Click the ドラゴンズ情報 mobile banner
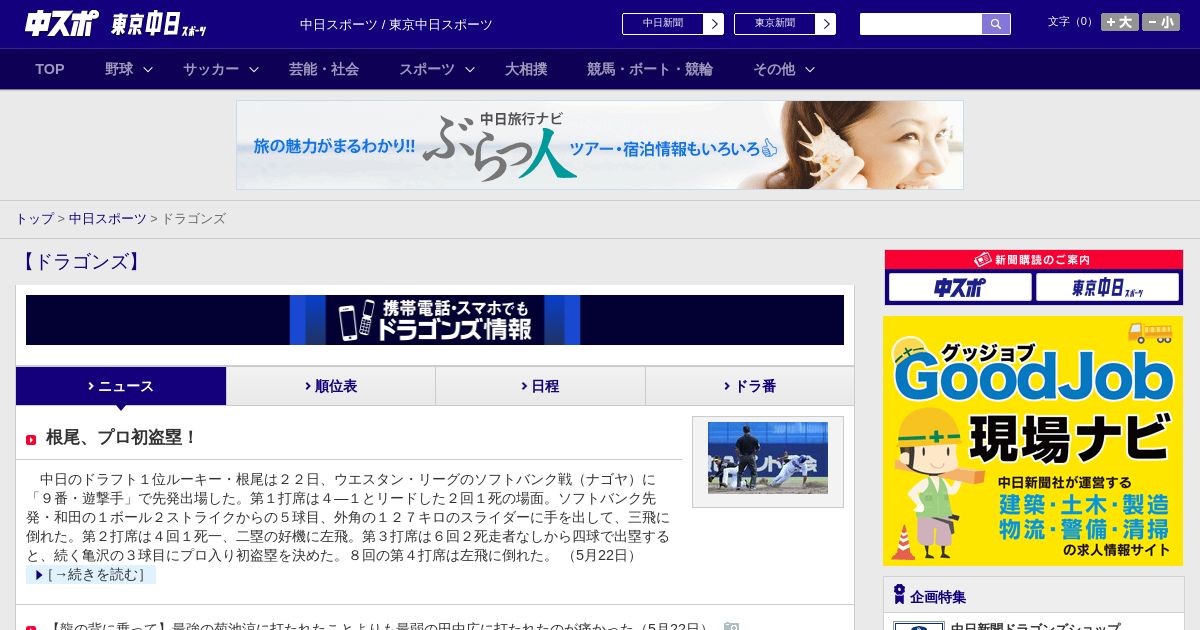 pyautogui.click(x=435, y=320)
